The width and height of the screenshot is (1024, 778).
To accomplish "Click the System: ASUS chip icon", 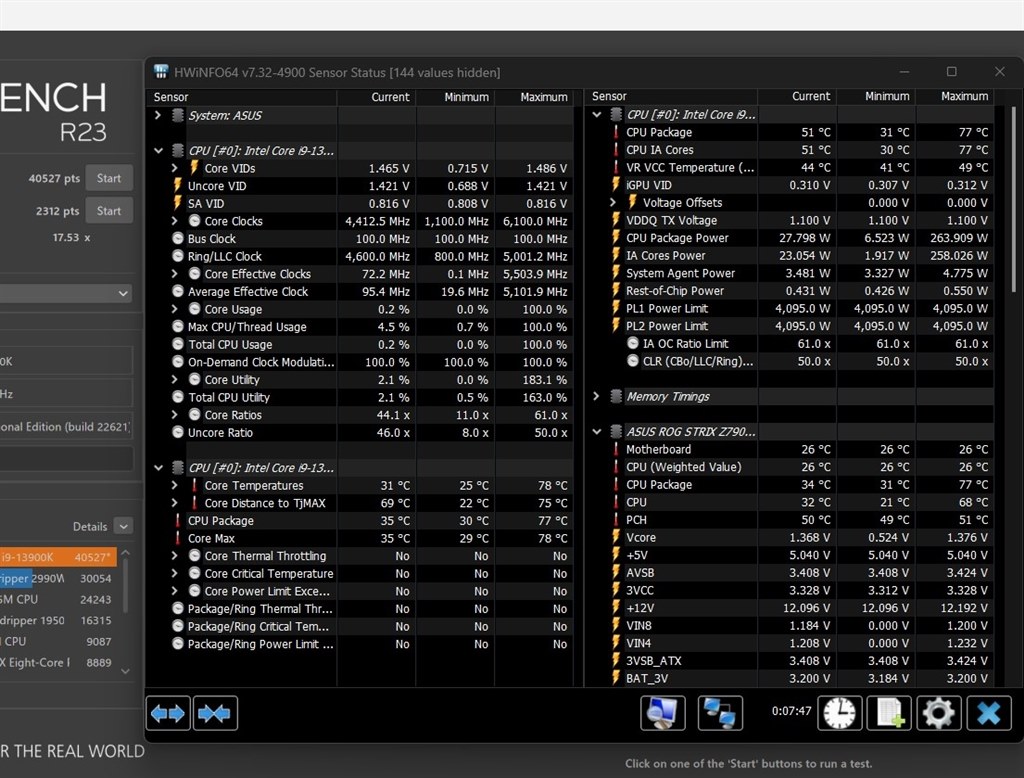I will (177, 116).
